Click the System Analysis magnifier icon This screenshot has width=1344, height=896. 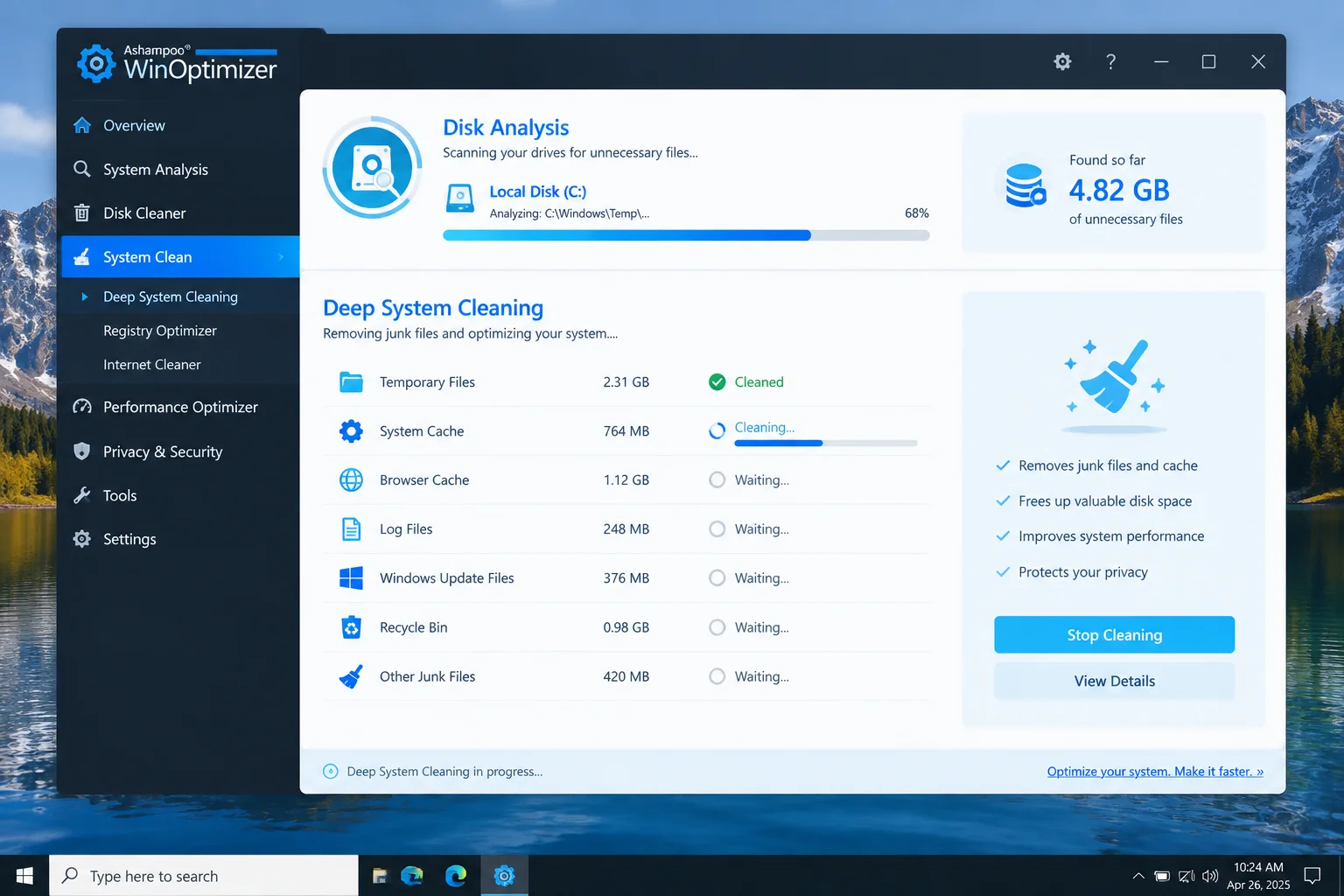pyautogui.click(x=82, y=169)
